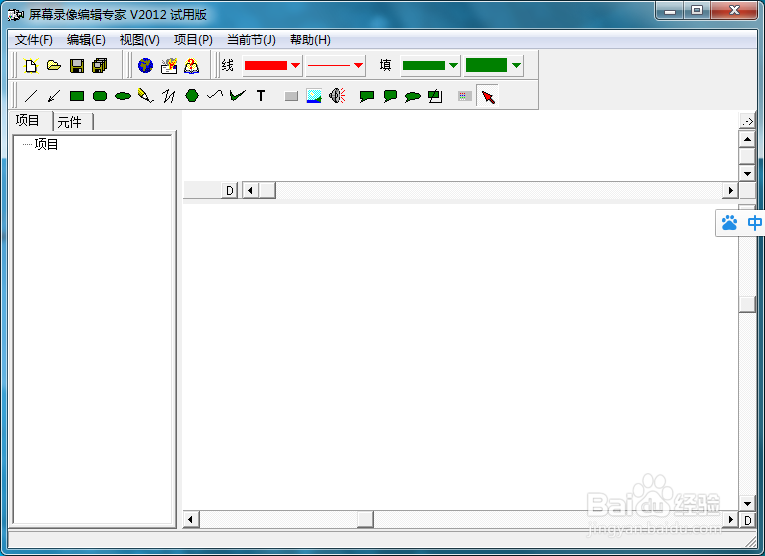
Task: Switch to the 项目 tab
Action: pos(28,120)
